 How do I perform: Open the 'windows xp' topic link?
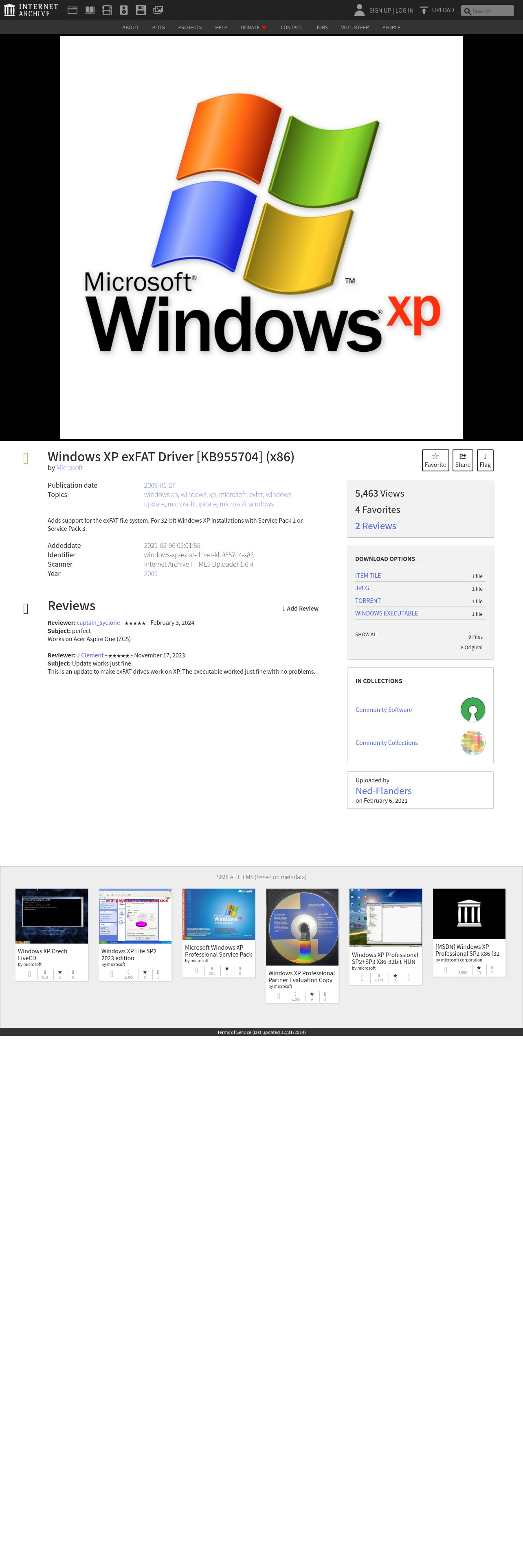(161, 494)
